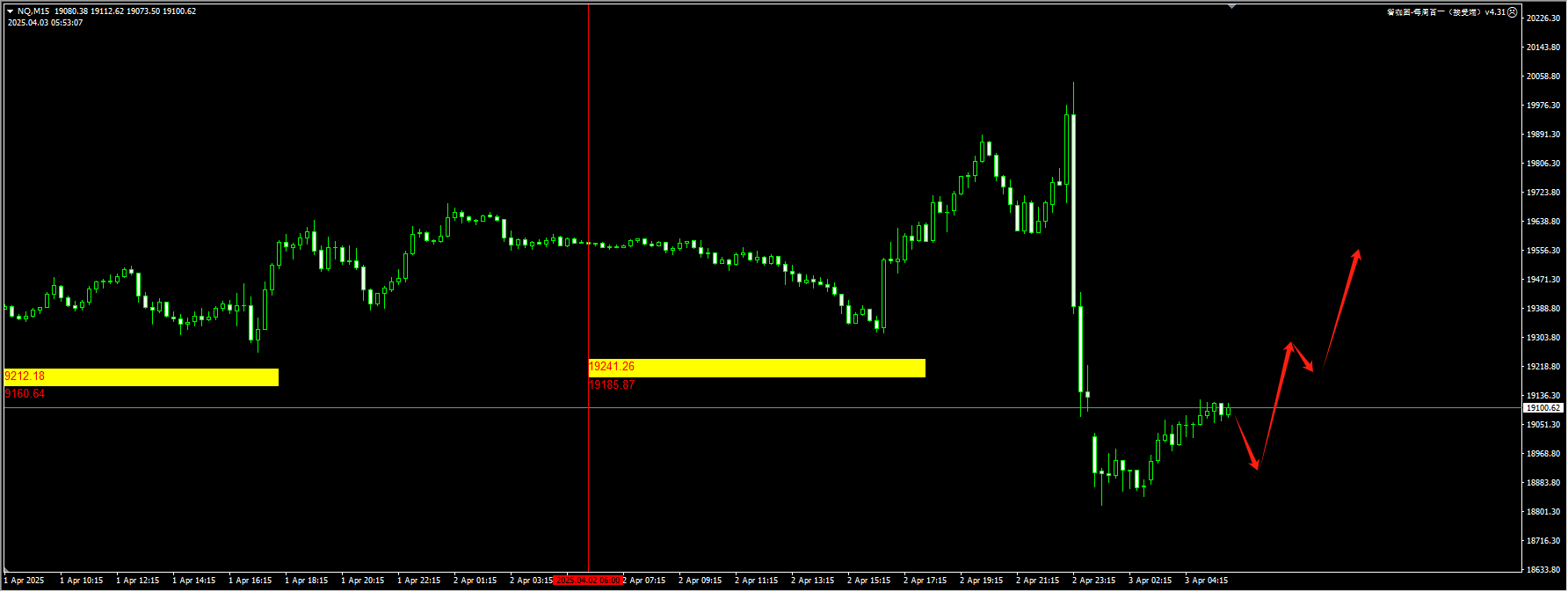Screen dimensions: 1568x592
Task: Expand the NQ,M15 dropdown arrow
Action: pos(10,11)
